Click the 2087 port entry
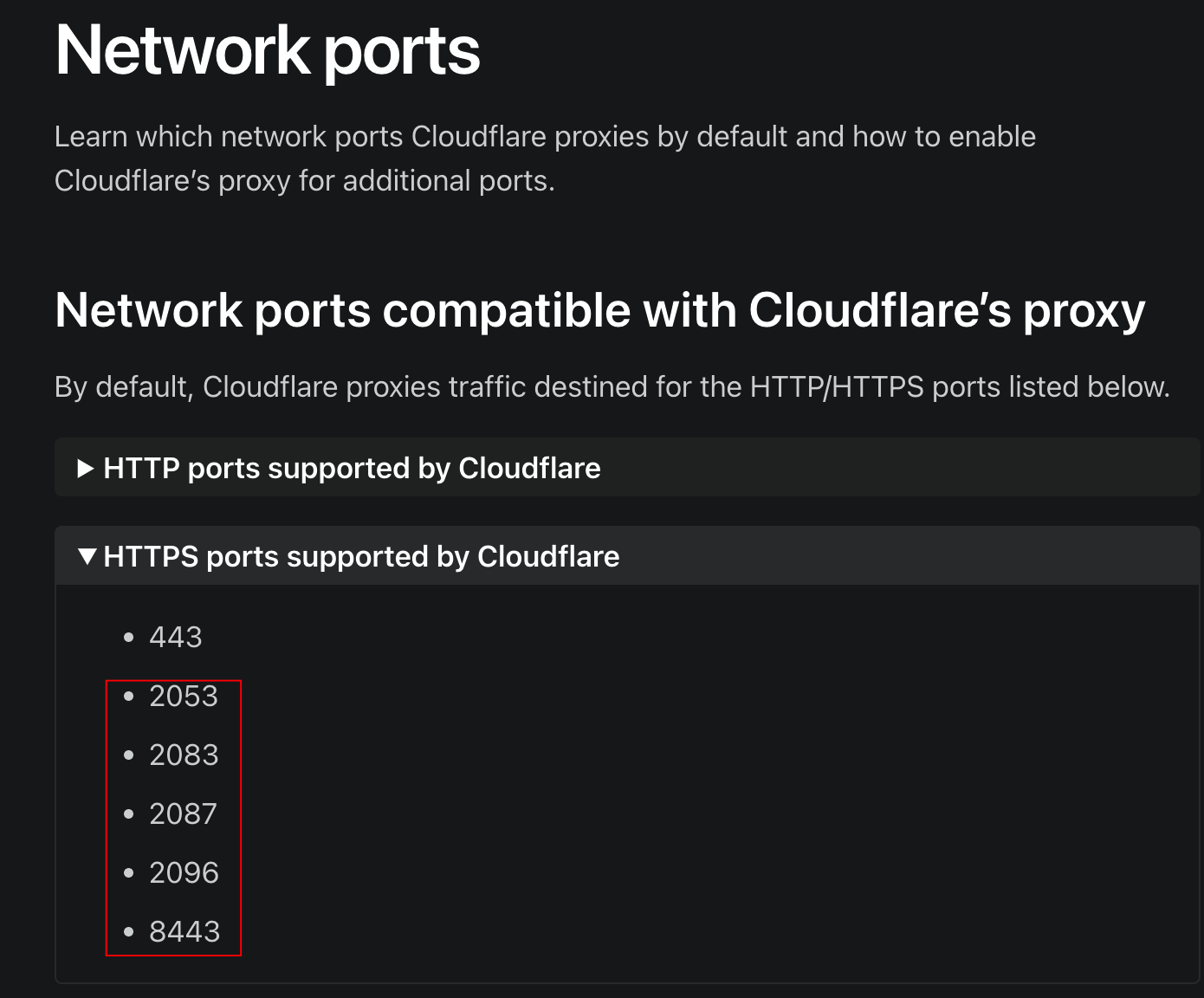 coord(183,814)
